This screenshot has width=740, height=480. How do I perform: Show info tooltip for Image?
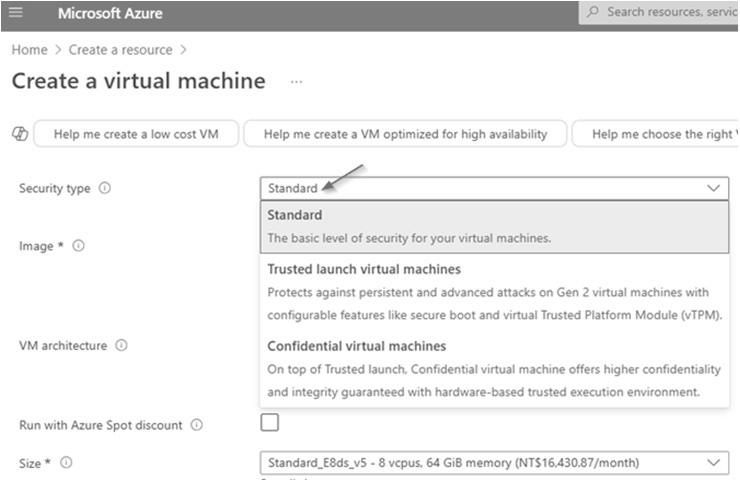(x=78, y=245)
